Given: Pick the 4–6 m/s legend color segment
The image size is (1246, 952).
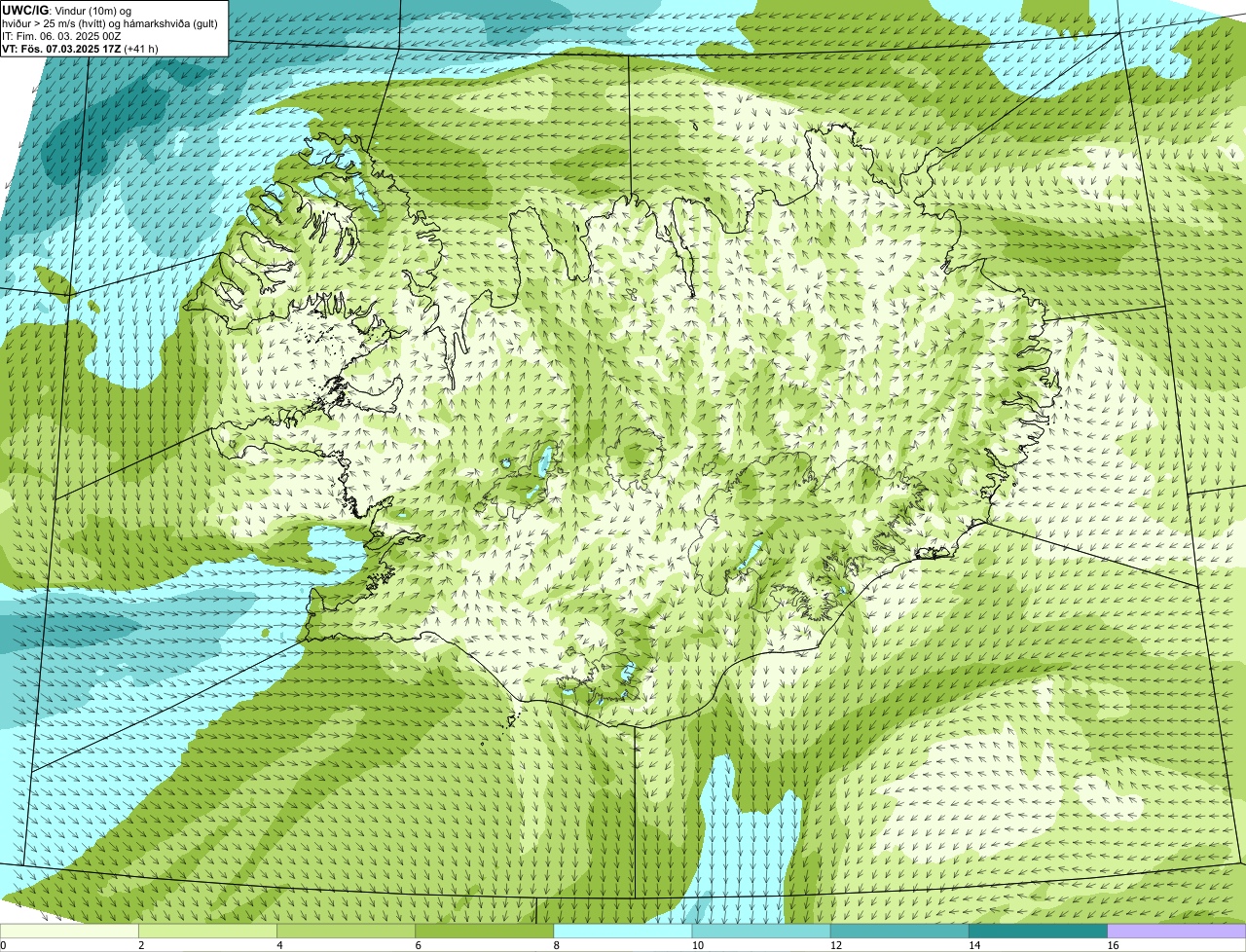Looking at the screenshot, I should pyautogui.click(x=346, y=931).
